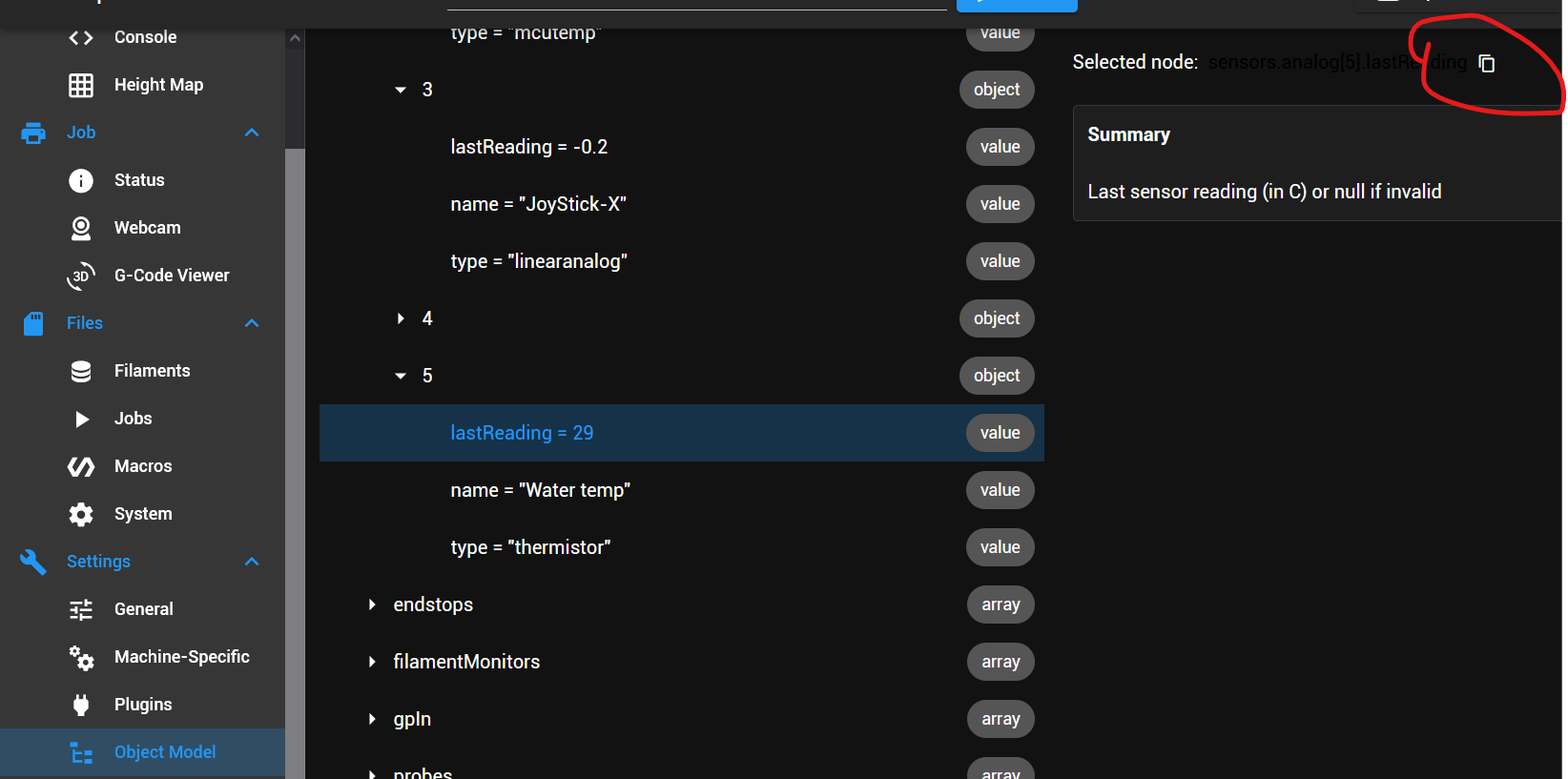Expand the gpIn array node
The image size is (1568, 779).
pos(372,719)
